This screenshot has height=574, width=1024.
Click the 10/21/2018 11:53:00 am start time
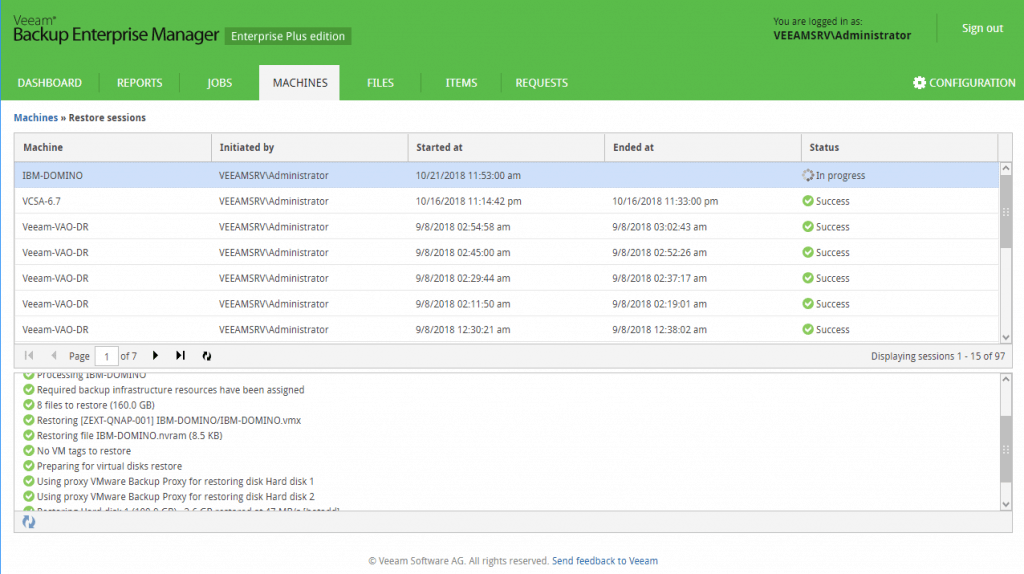coord(468,175)
